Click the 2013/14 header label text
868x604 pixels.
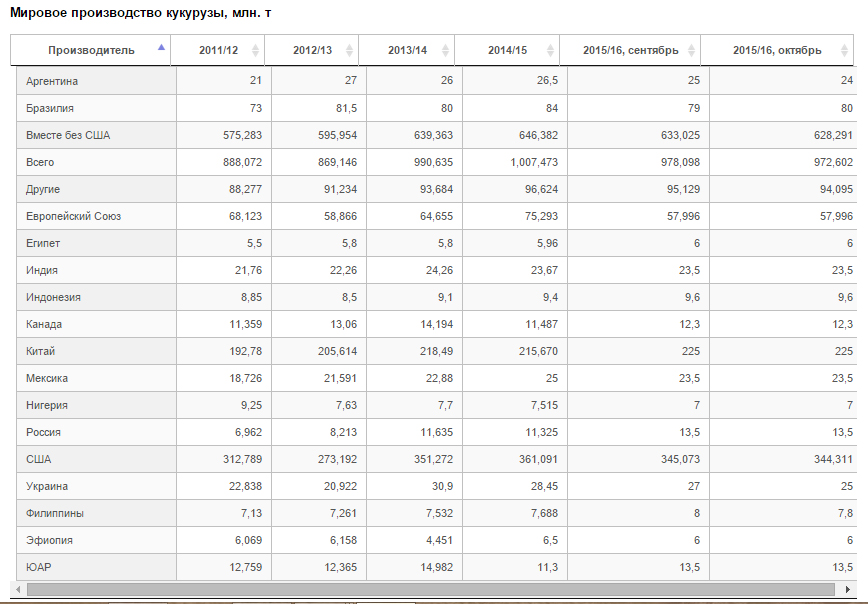tap(406, 50)
